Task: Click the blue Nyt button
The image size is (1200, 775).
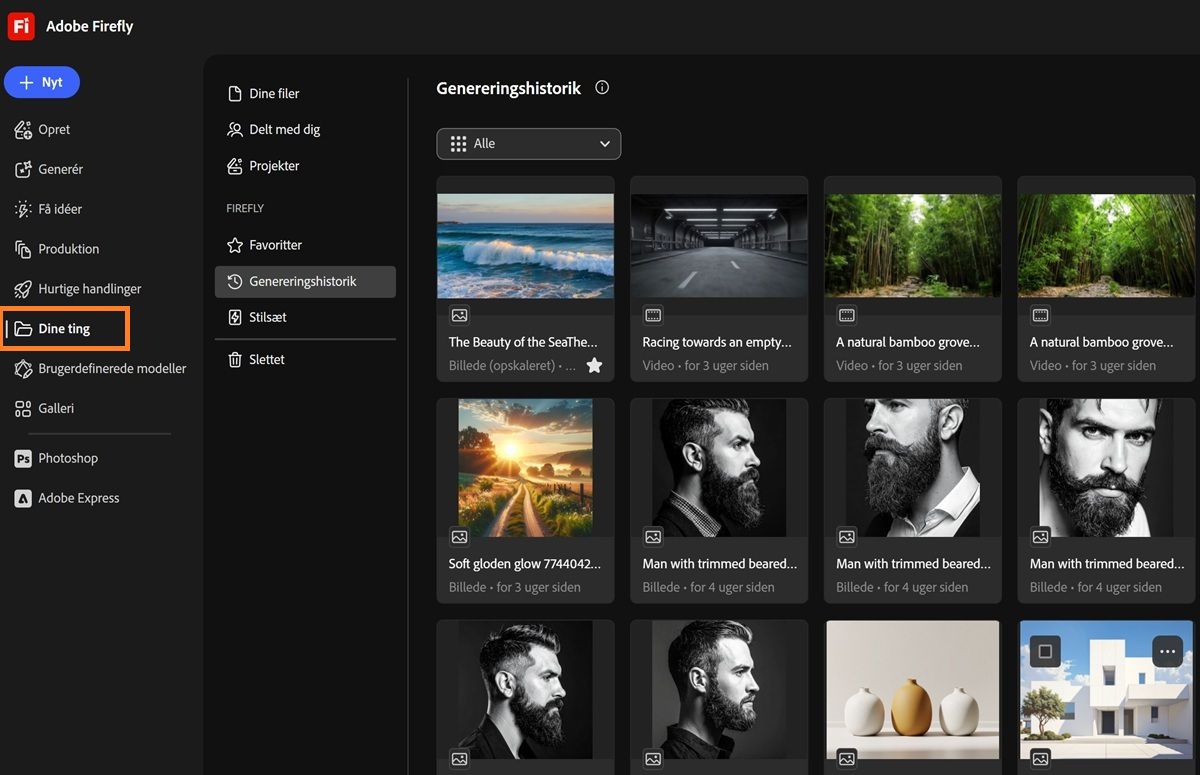Action: (42, 82)
